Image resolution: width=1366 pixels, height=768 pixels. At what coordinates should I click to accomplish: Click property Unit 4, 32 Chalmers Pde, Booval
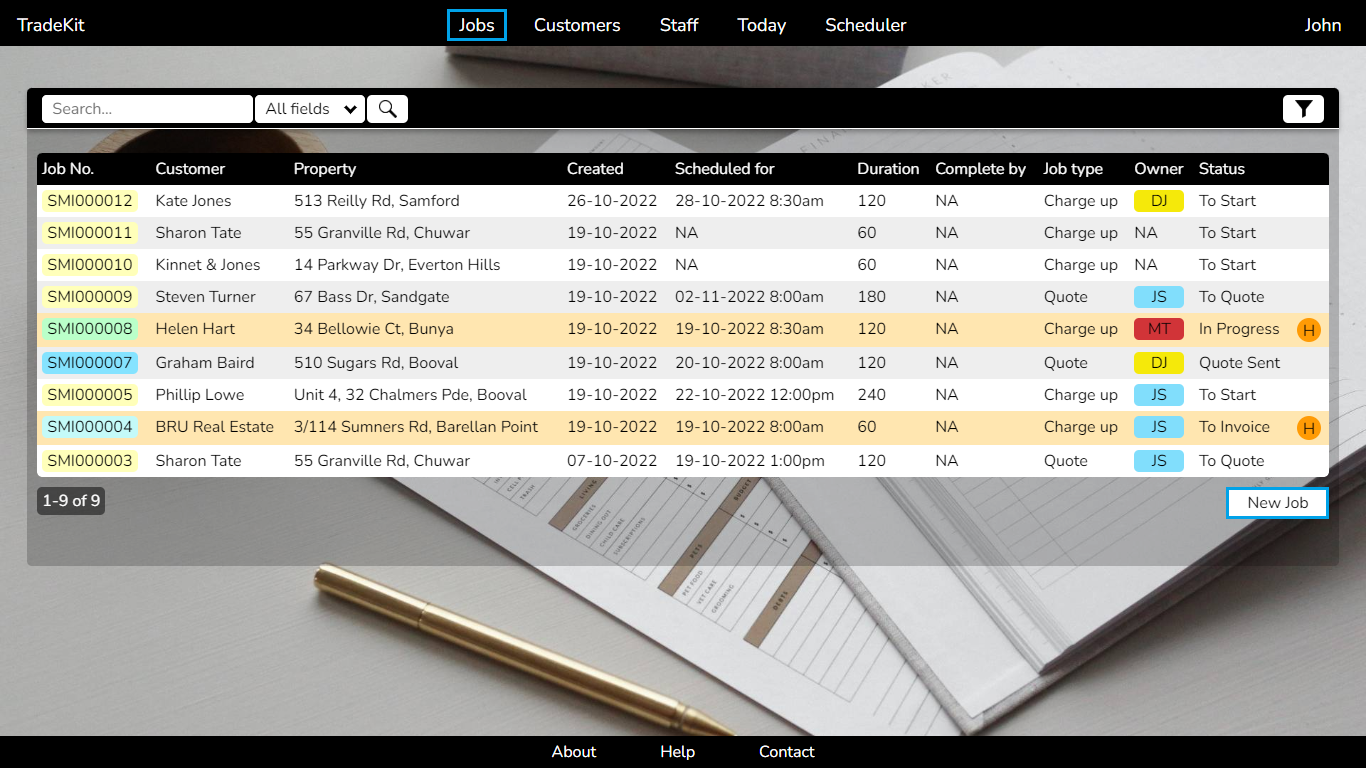tap(410, 395)
